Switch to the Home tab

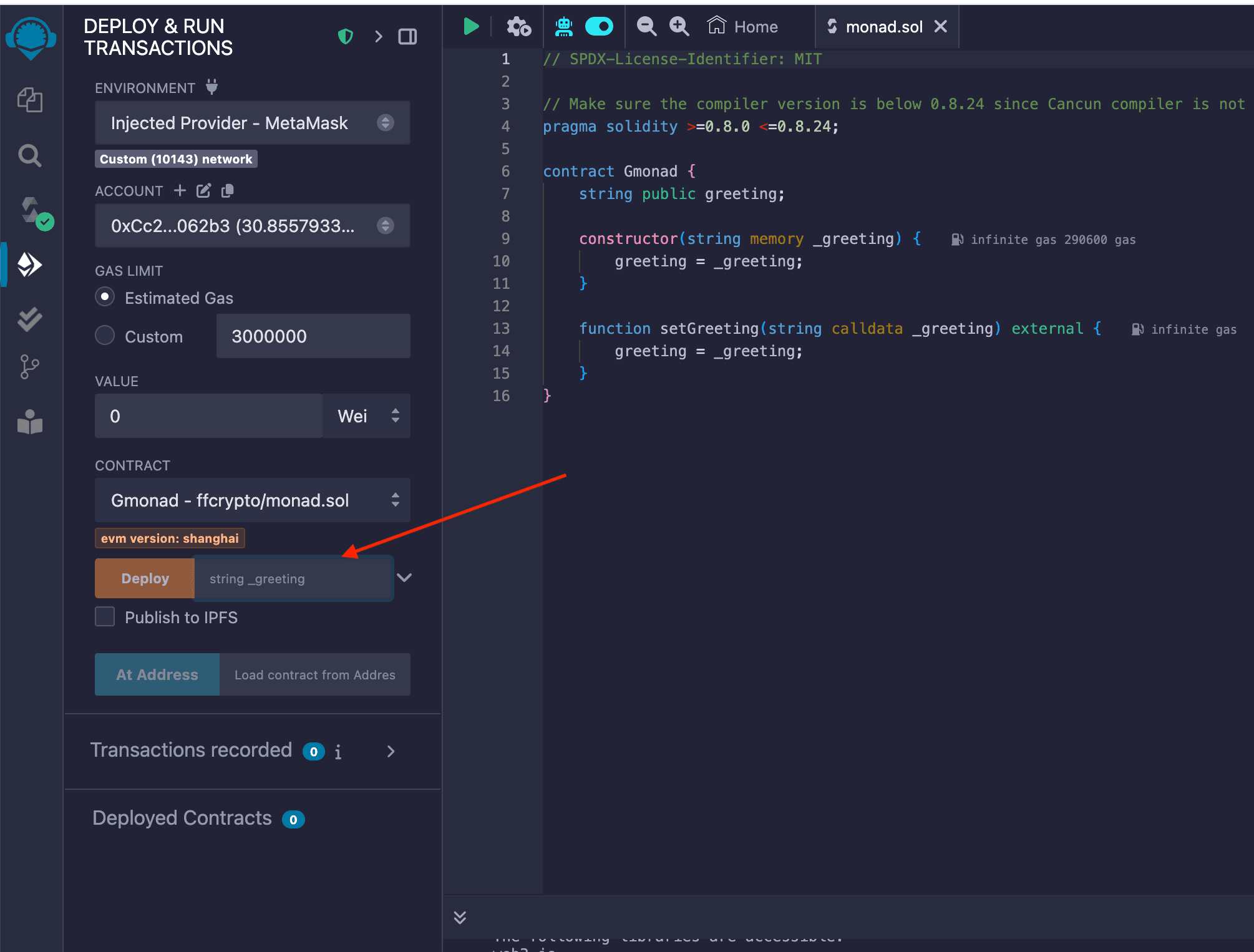742,27
